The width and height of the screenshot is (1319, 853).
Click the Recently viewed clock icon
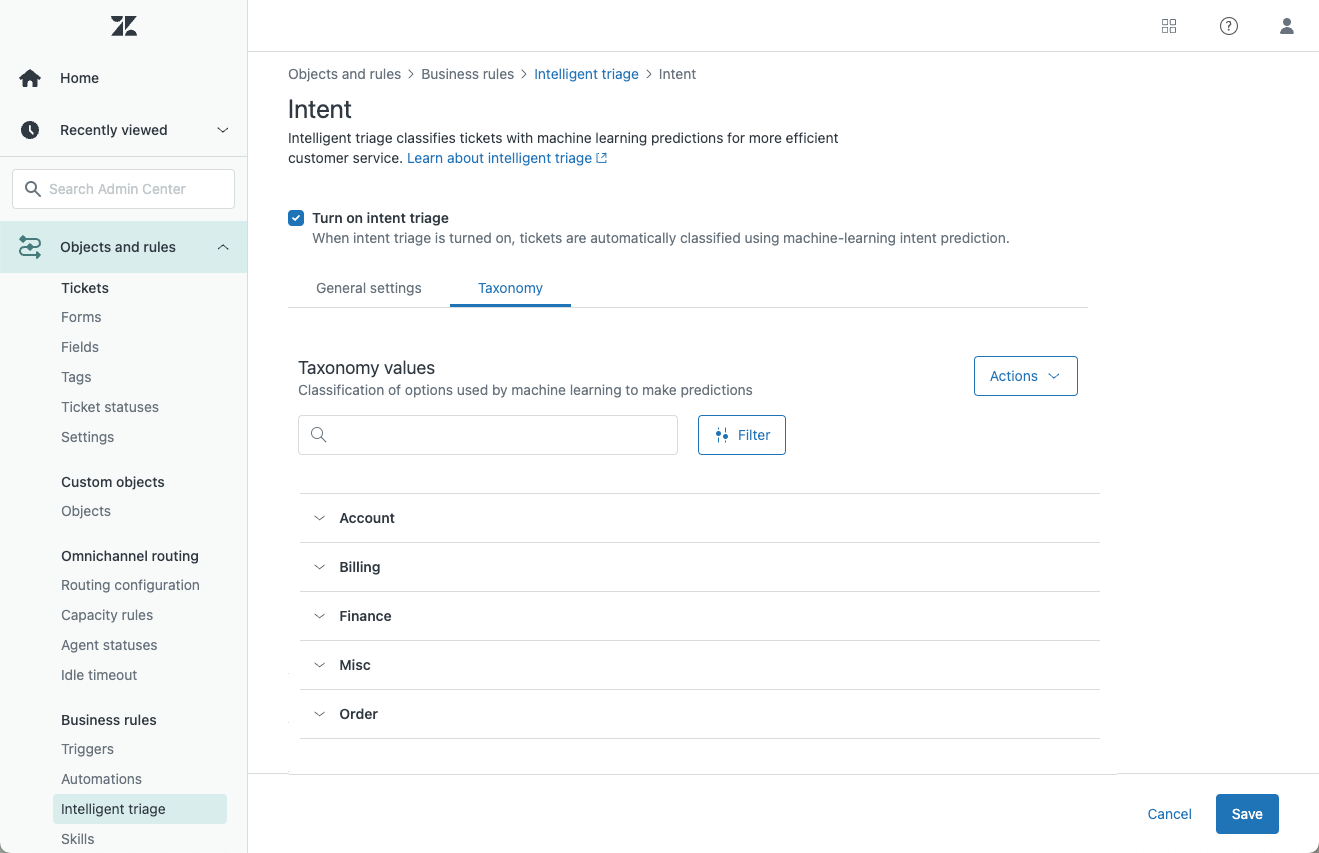(30, 130)
